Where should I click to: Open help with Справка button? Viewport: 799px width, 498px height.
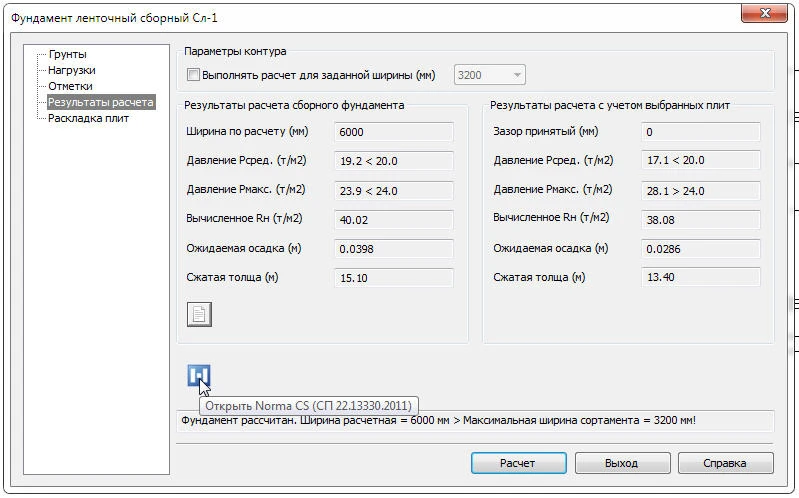tap(724, 463)
